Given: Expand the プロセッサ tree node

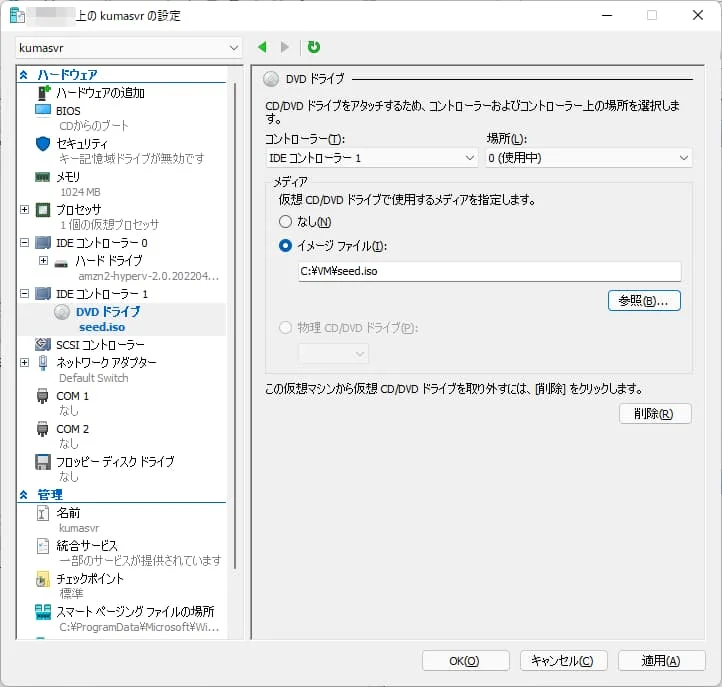Looking at the screenshot, I should pyautogui.click(x=25, y=209).
